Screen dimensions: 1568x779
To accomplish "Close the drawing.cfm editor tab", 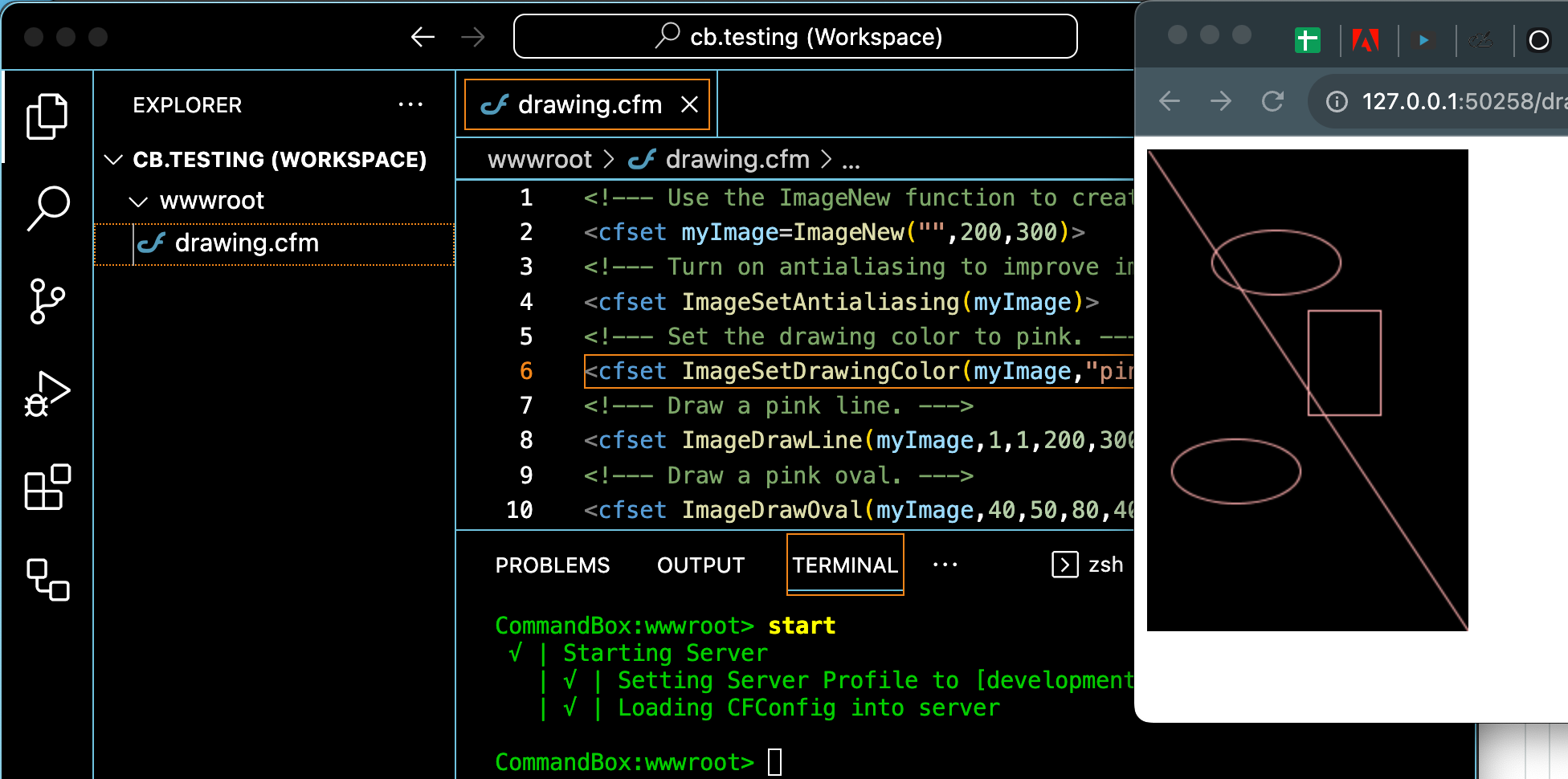I will (689, 104).
